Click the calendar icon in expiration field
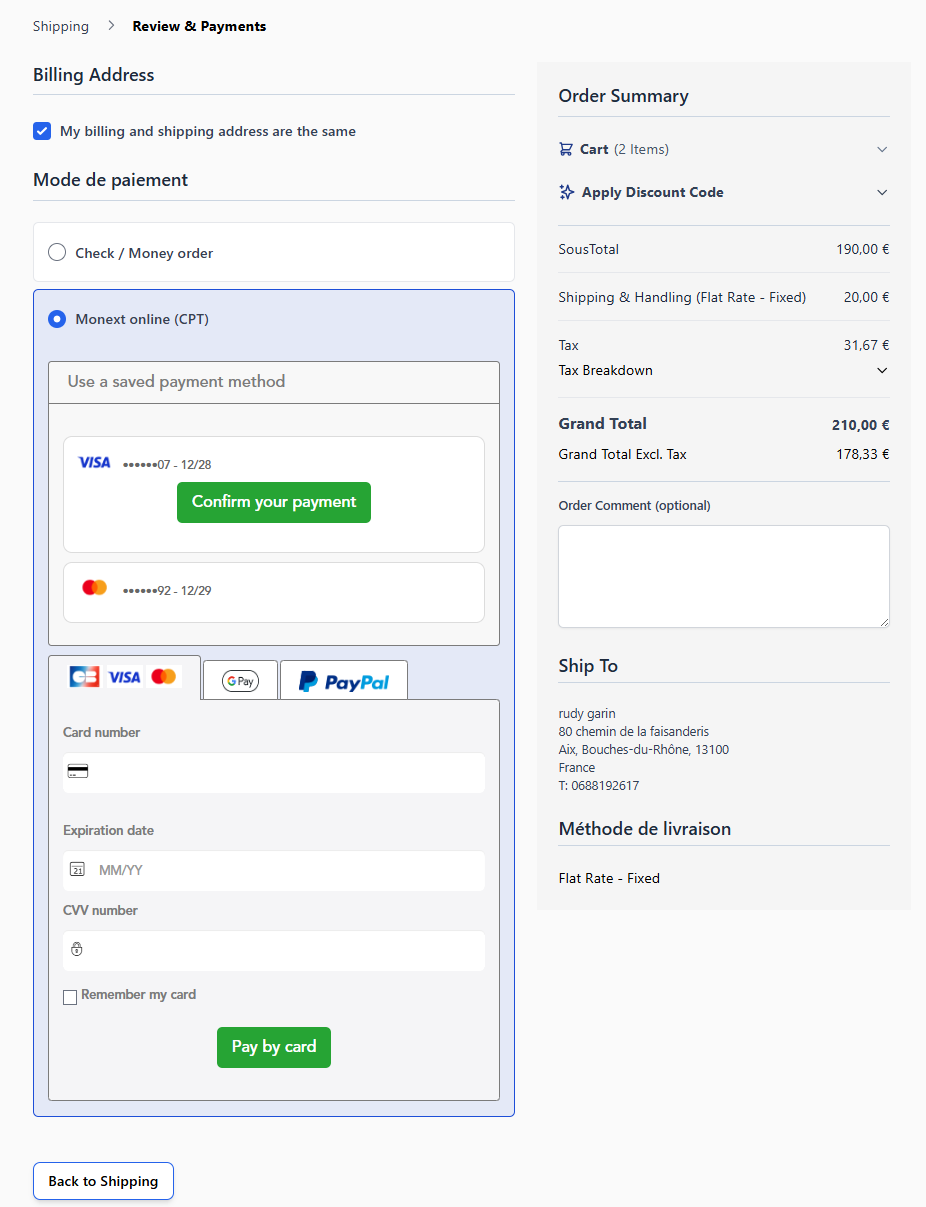The image size is (926, 1207). (77, 870)
